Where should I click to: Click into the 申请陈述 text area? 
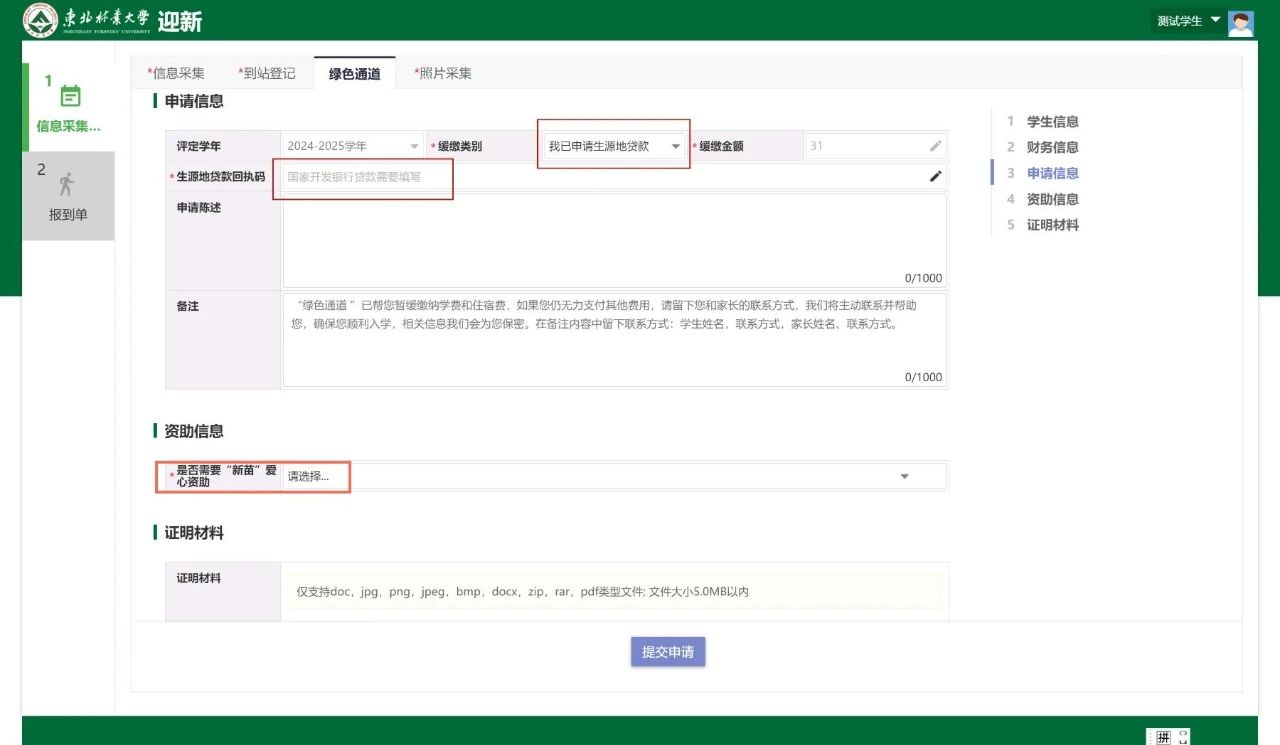tap(613, 235)
